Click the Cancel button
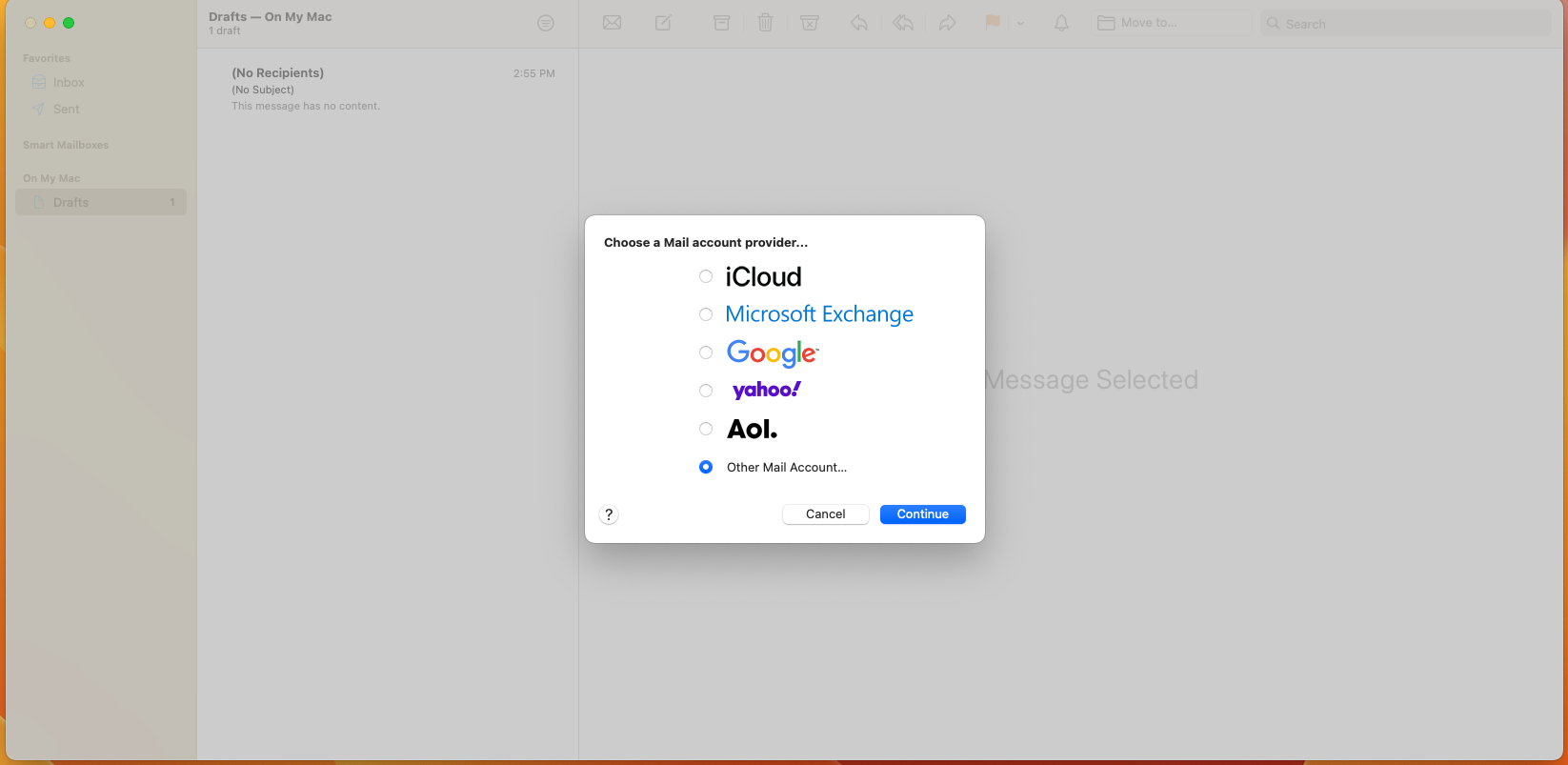This screenshot has width=1568, height=765. [826, 514]
